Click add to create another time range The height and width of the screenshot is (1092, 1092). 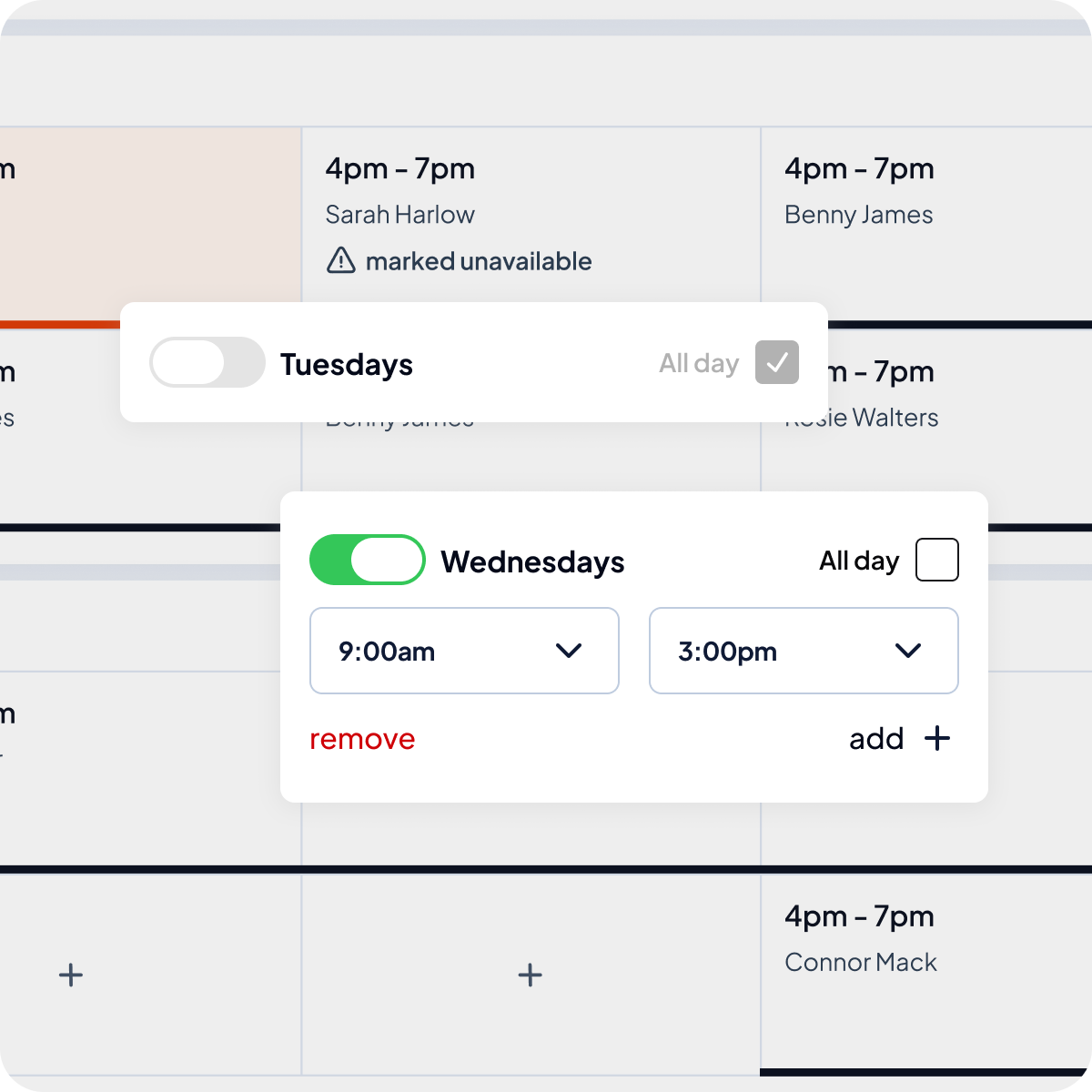coord(876,738)
